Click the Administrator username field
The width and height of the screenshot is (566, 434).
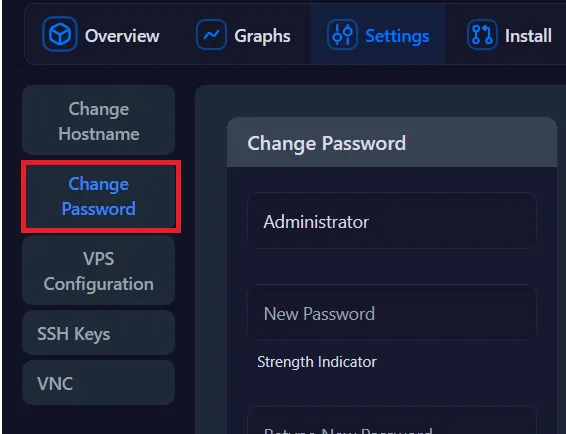pos(392,221)
